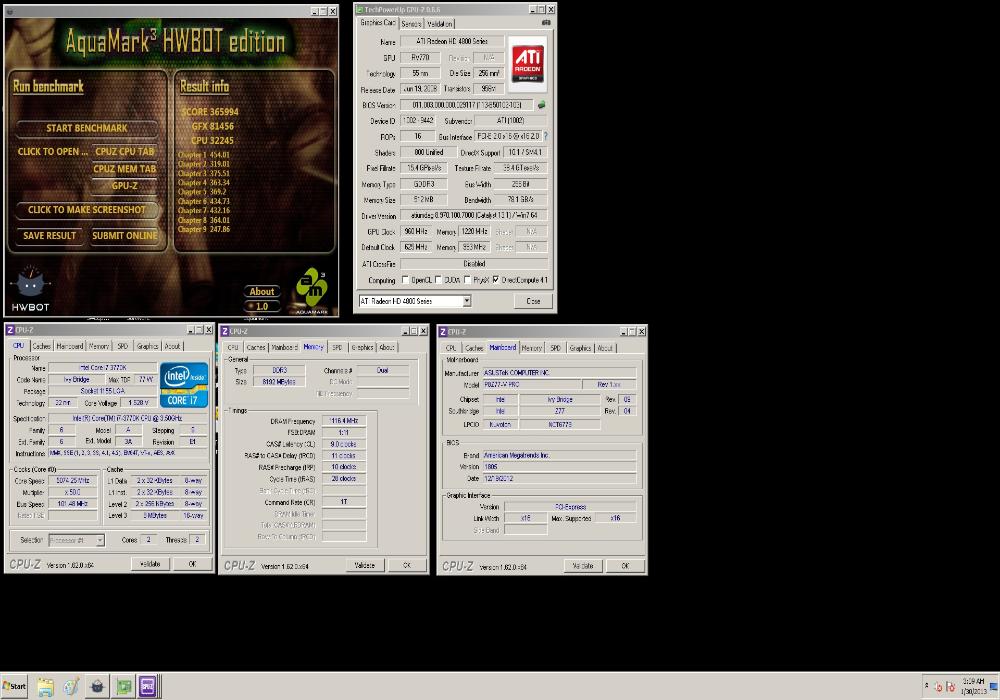Screen dimensions: 1000x700
Task: Click SUBMIT ONLINE in AquaMark
Action: (x=124, y=236)
